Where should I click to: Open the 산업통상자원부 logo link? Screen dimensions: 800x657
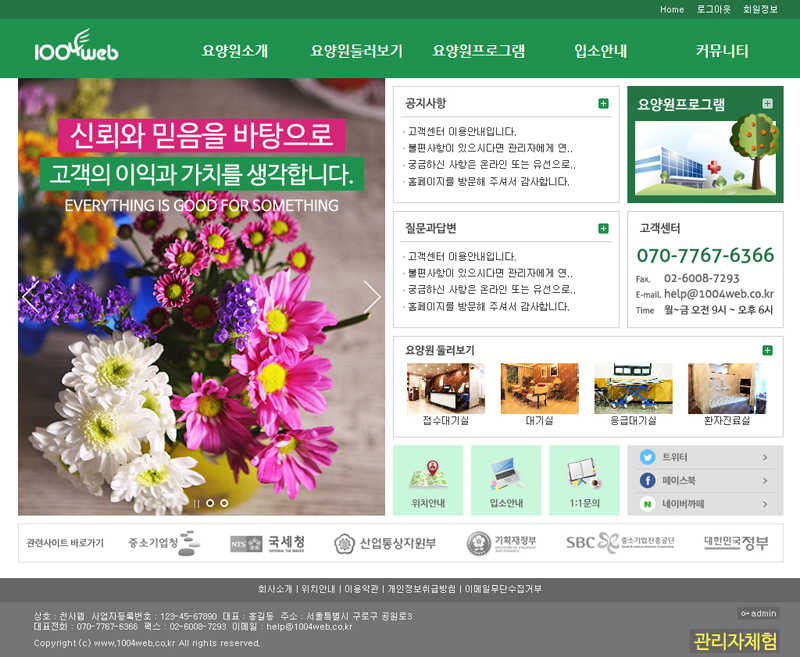click(386, 543)
